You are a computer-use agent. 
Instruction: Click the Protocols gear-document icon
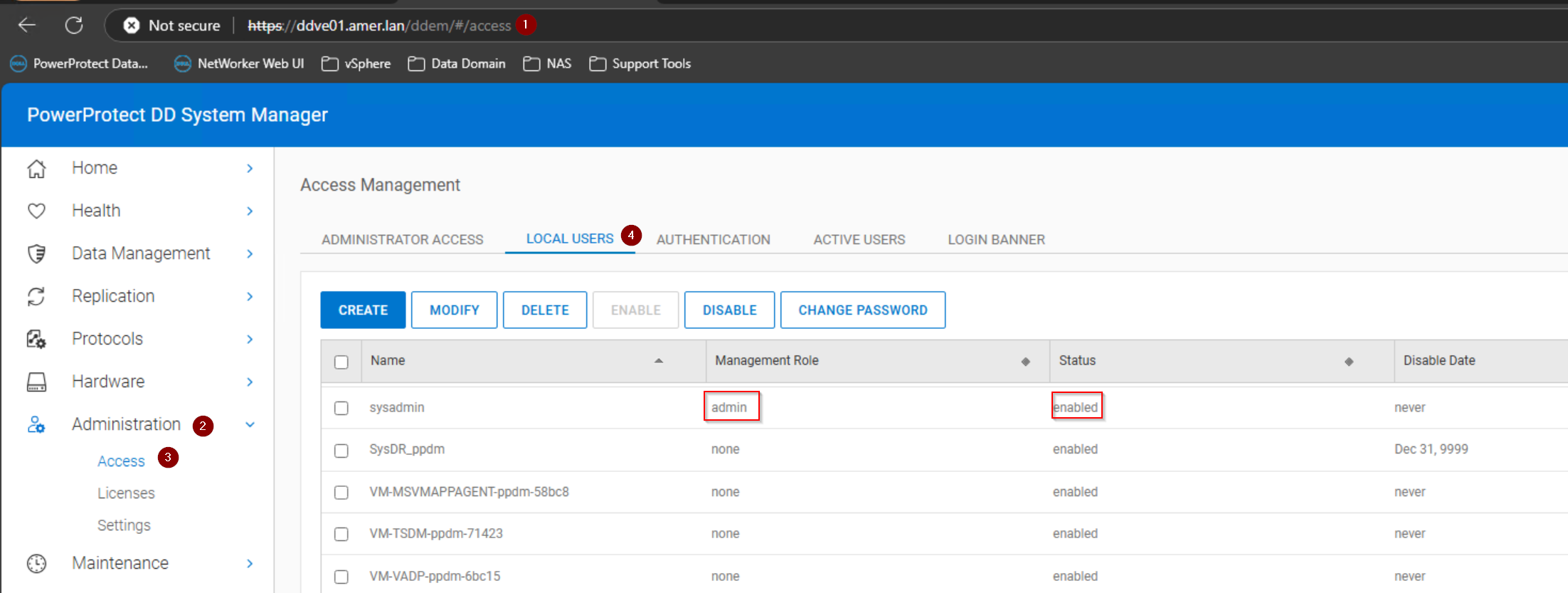pos(36,339)
